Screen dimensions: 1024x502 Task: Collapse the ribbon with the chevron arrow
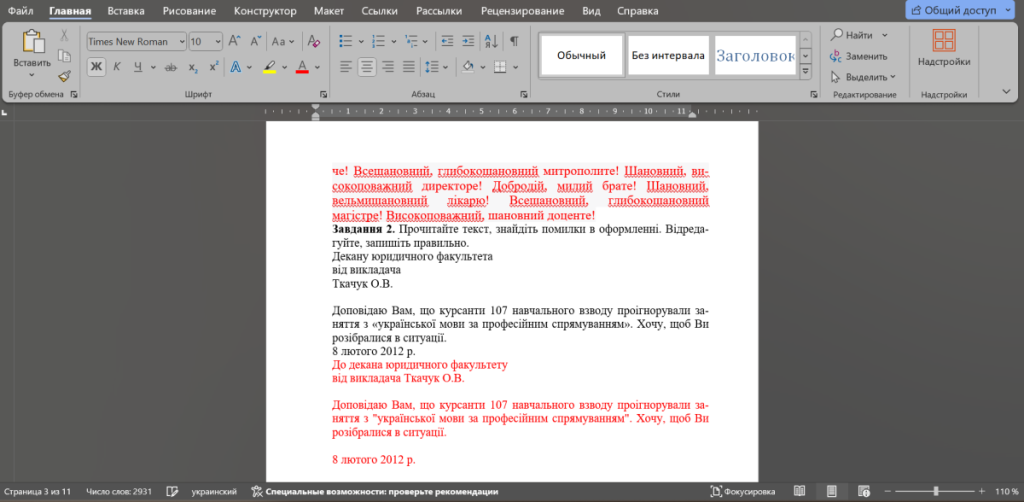tap(1006, 93)
